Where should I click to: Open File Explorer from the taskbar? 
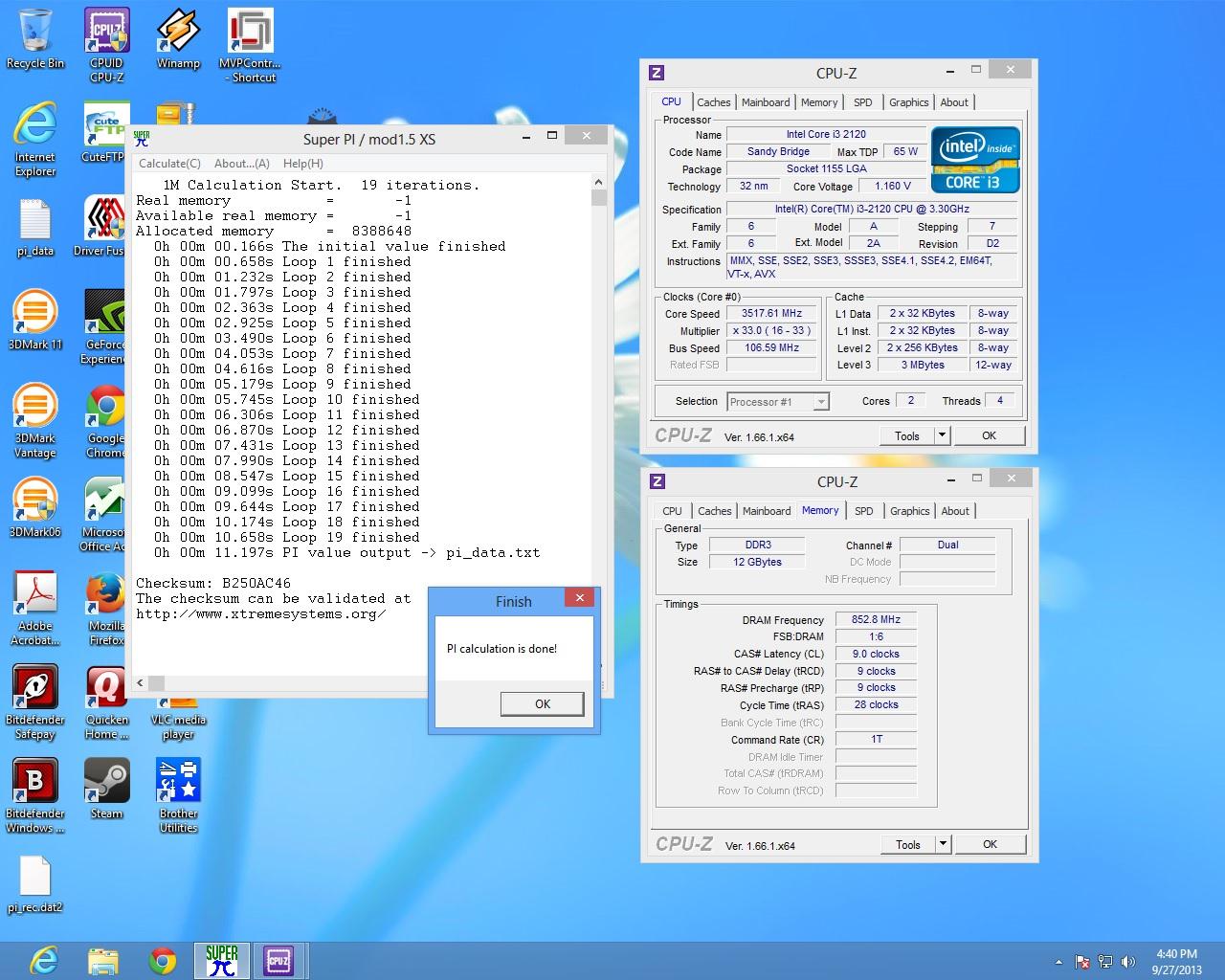click(x=102, y=960)
